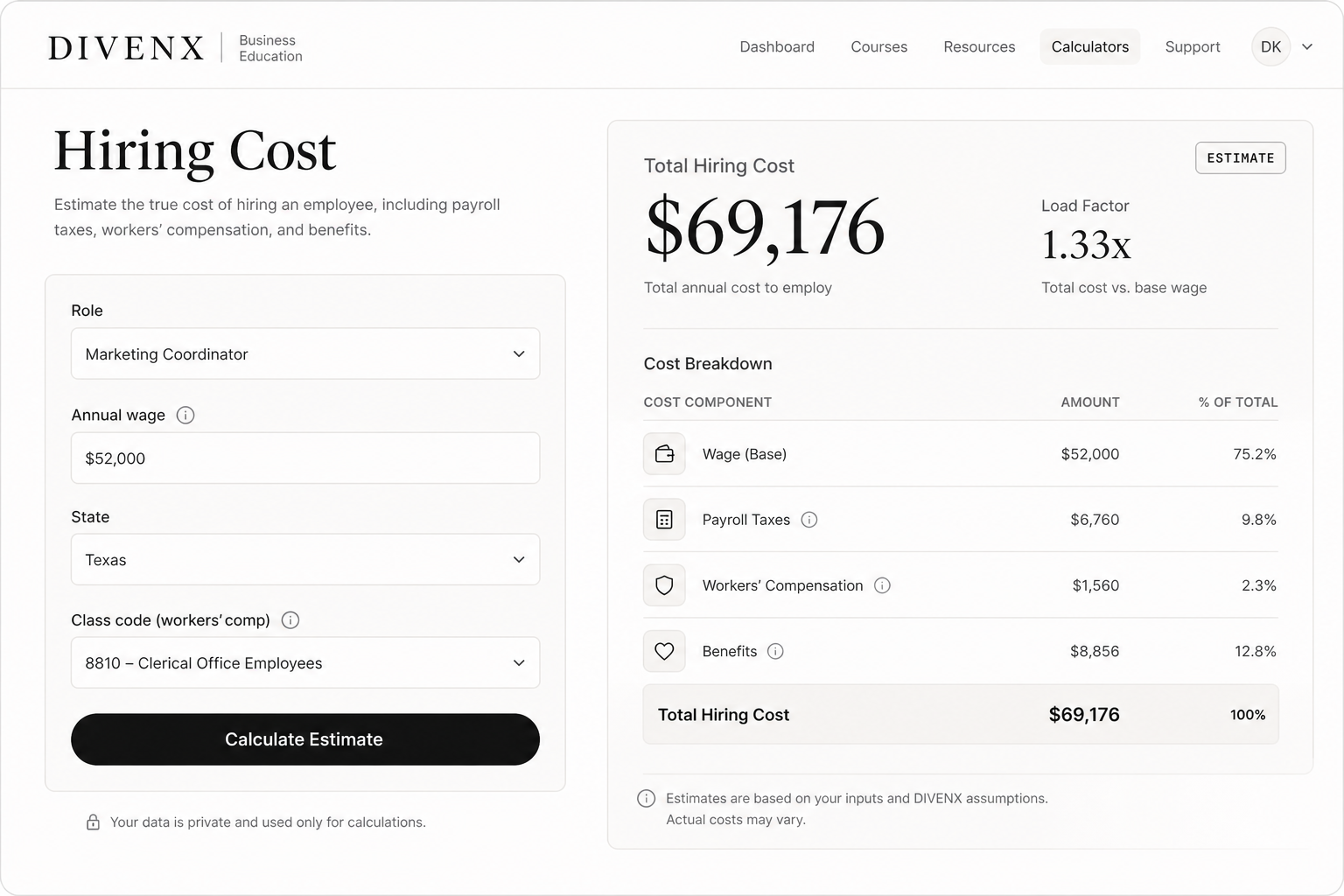Viewport: 1344px width, 896px height.
Task: Click the 9.8% cell
Action: click(x=1259, y=520)
